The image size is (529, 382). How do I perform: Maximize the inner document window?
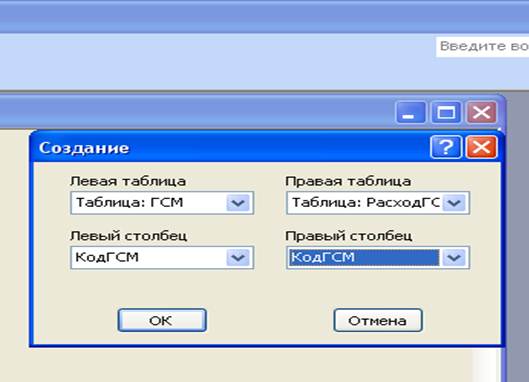tap(446, 112)
